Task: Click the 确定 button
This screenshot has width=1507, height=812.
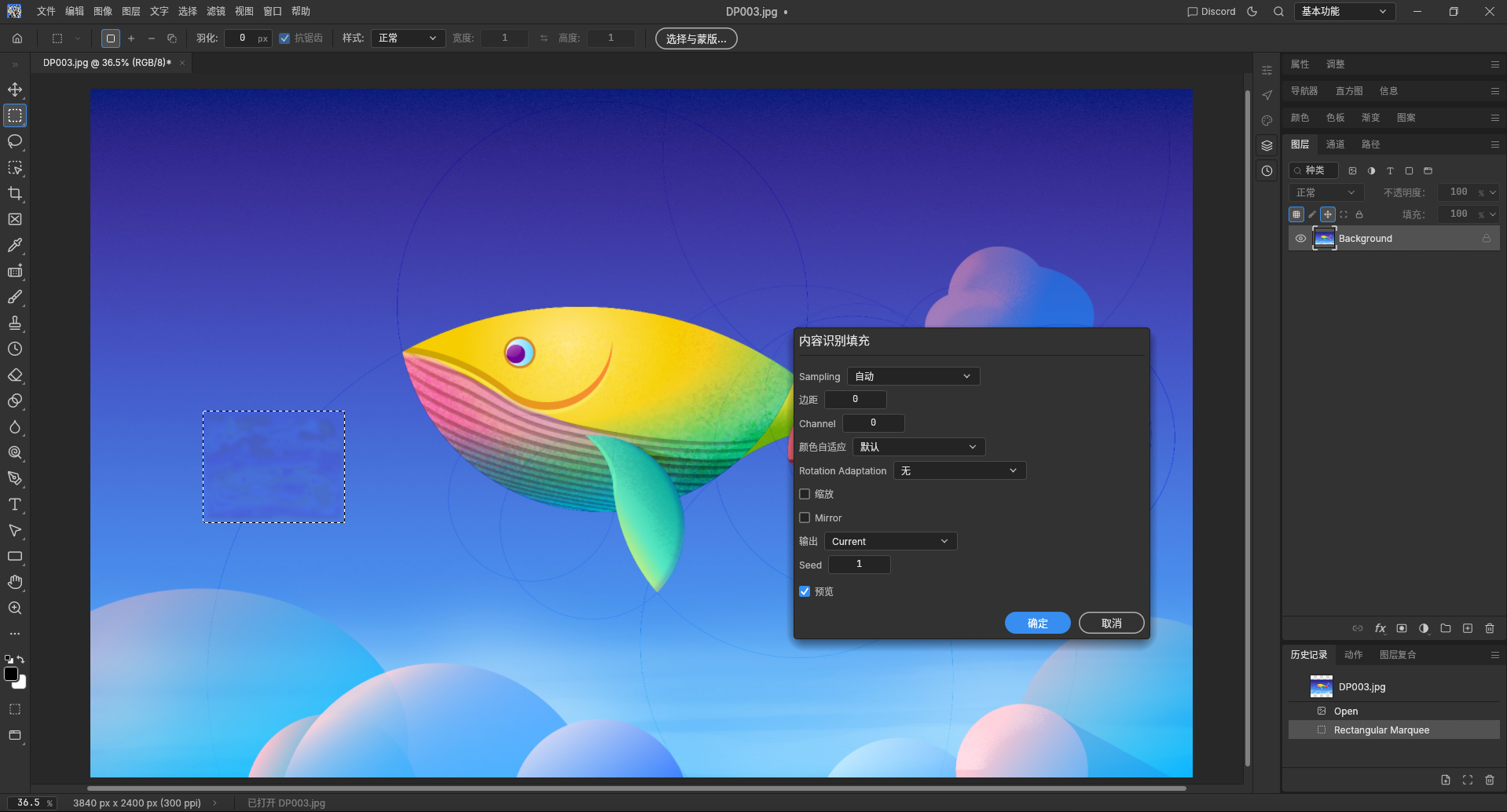Action: coord(1037,623)
